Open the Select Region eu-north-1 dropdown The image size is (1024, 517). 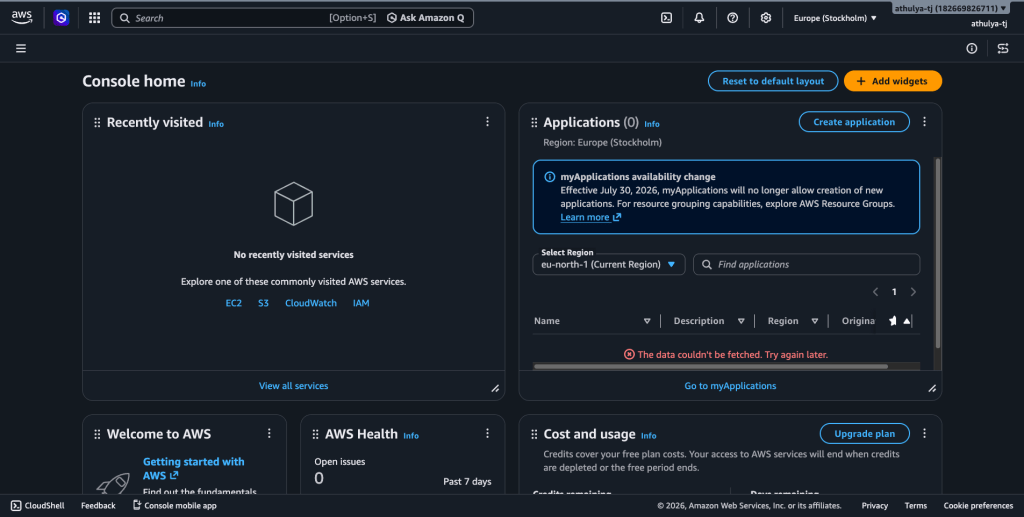pyautogui.click(x=609, y=264)
